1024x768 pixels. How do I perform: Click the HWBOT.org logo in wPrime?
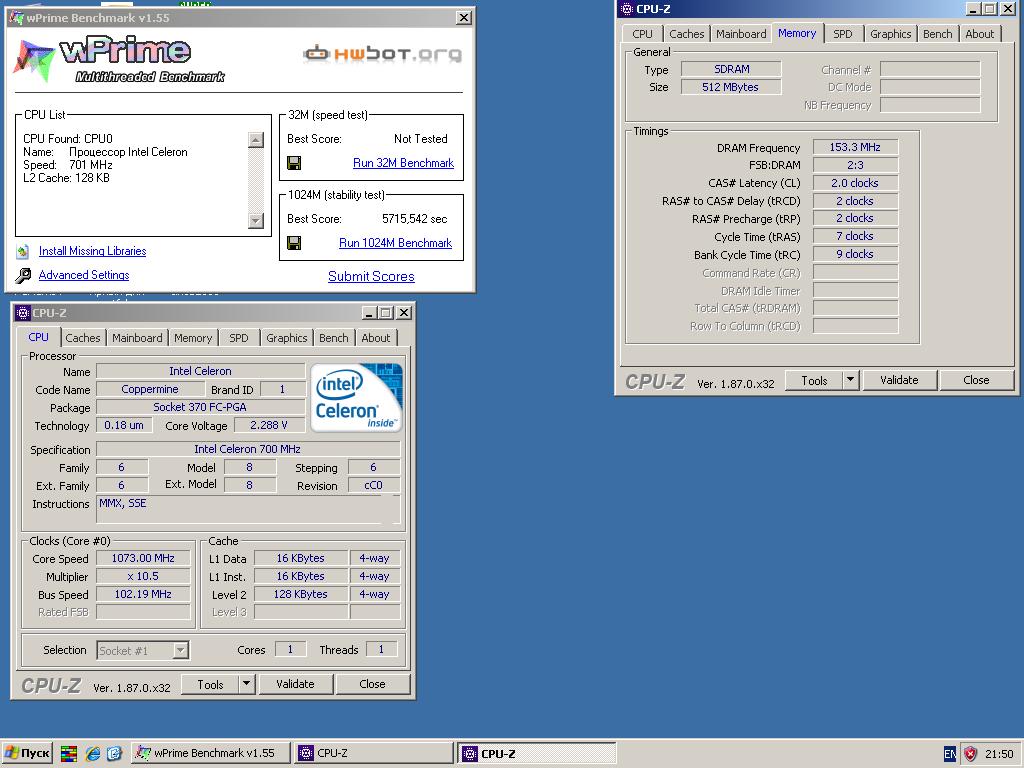coord(383,54)
